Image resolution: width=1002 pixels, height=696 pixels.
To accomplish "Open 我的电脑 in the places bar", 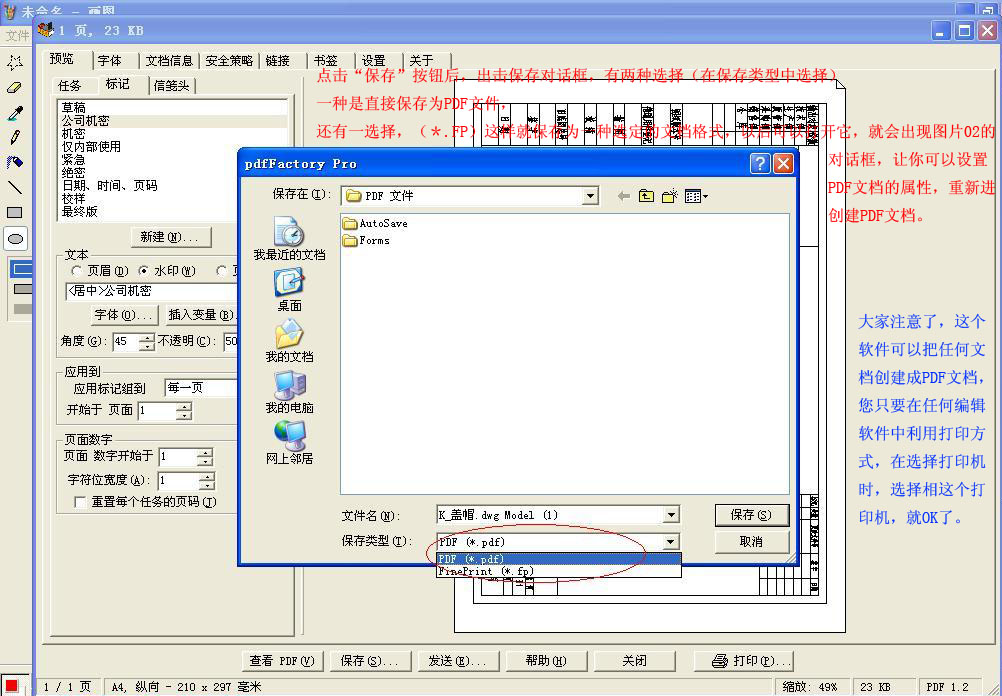I will click(289, 392).
